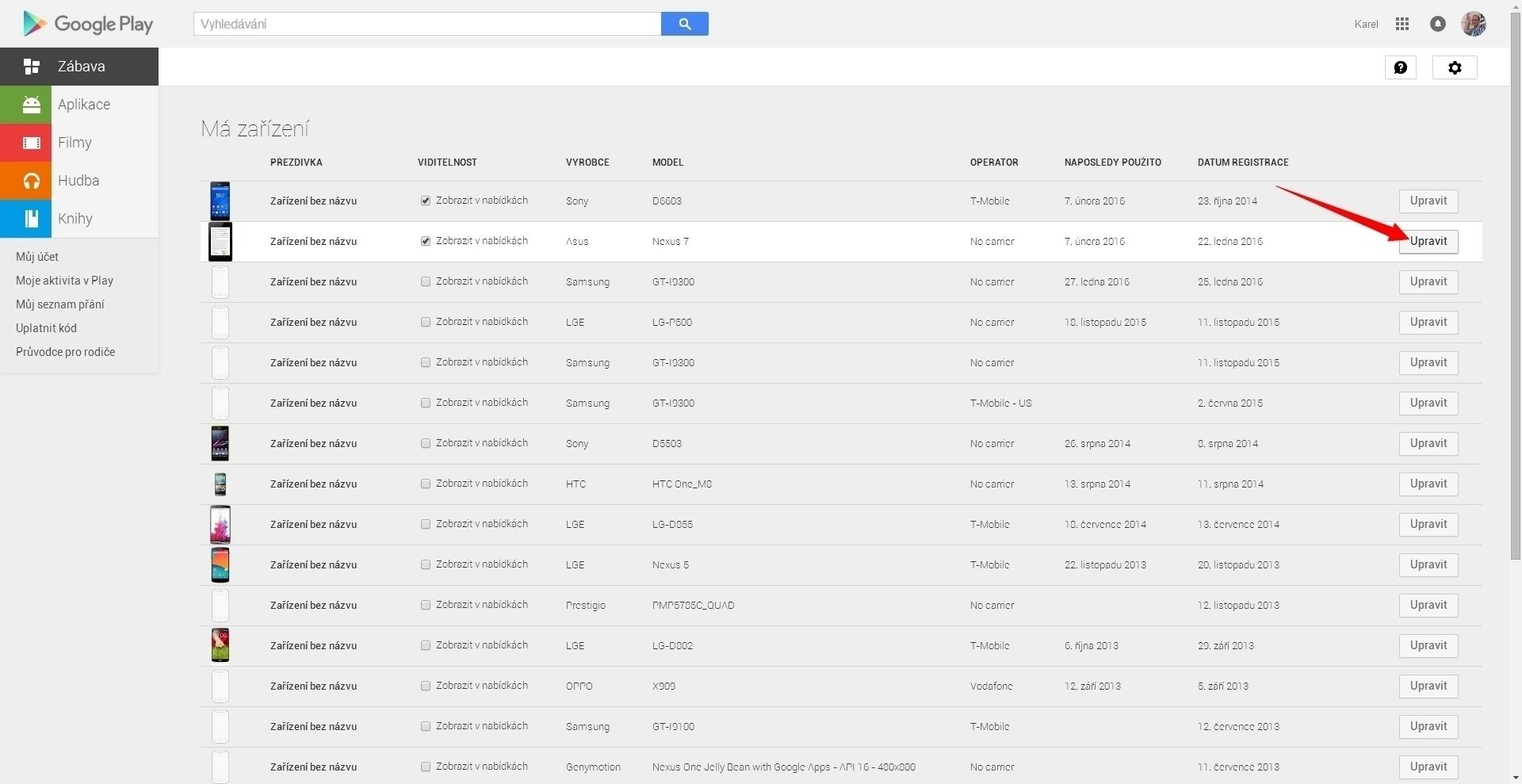This screenshot has height=784, width=1522.
Task: Click the Zábava grid icon
Action: [x=32, y=67]
